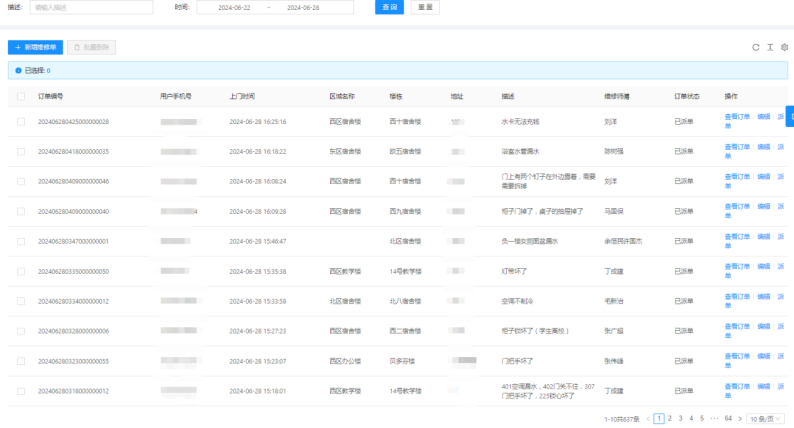Click the 新增维修单 add button

35,47
